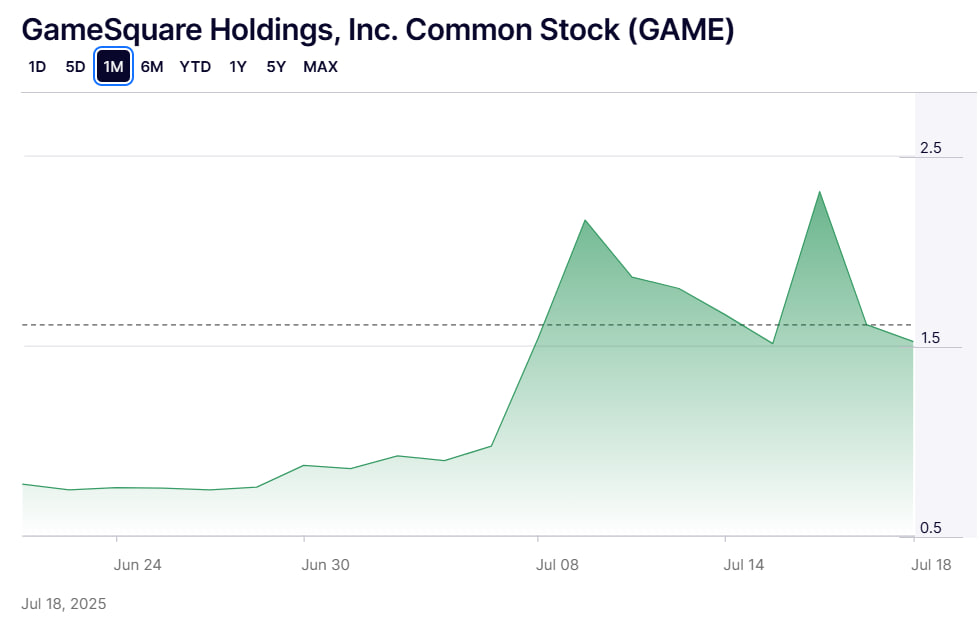Show the MAX time range
The image size is (980, 637).
321,66
